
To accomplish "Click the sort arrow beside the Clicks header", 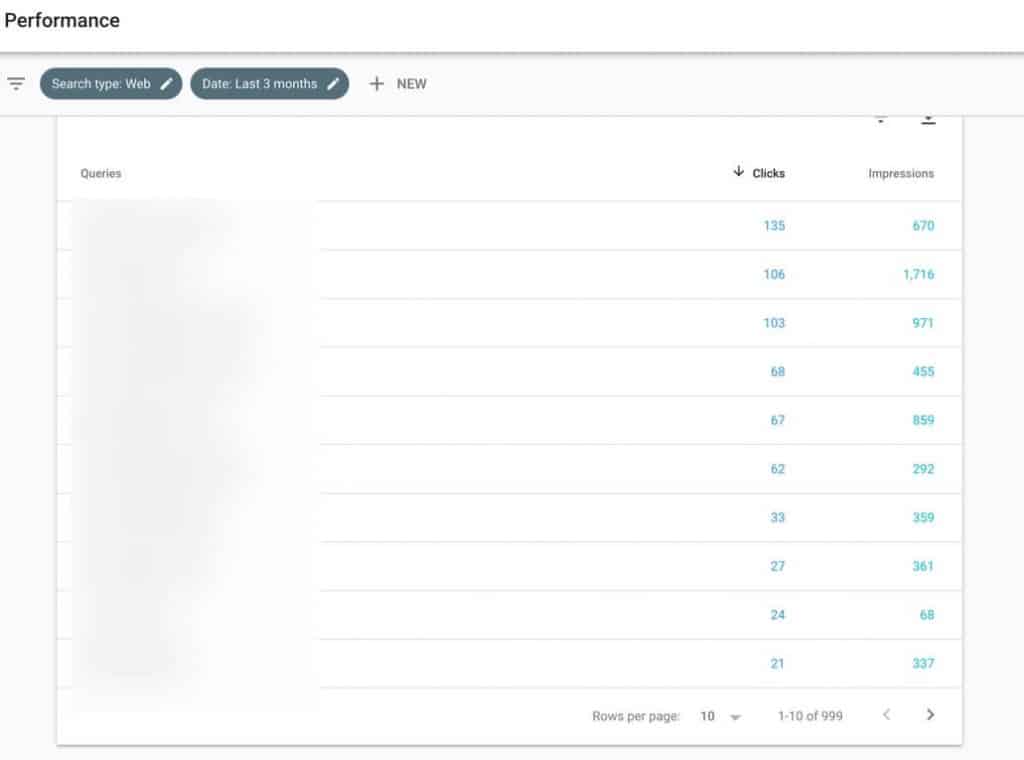I will click(x=739, y=172).
